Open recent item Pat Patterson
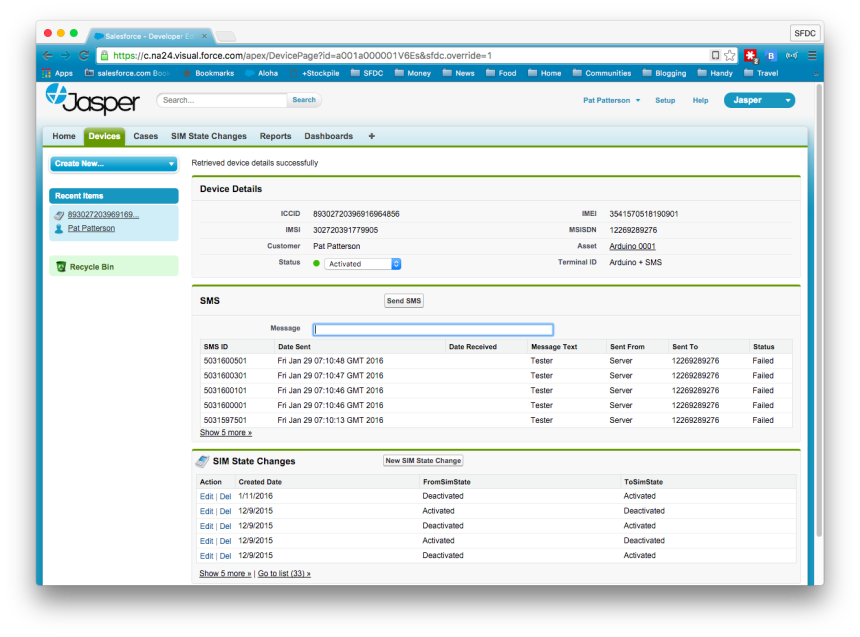Viewport: 860px width, 637px height. pyautogui.click(x=92, y=228)
